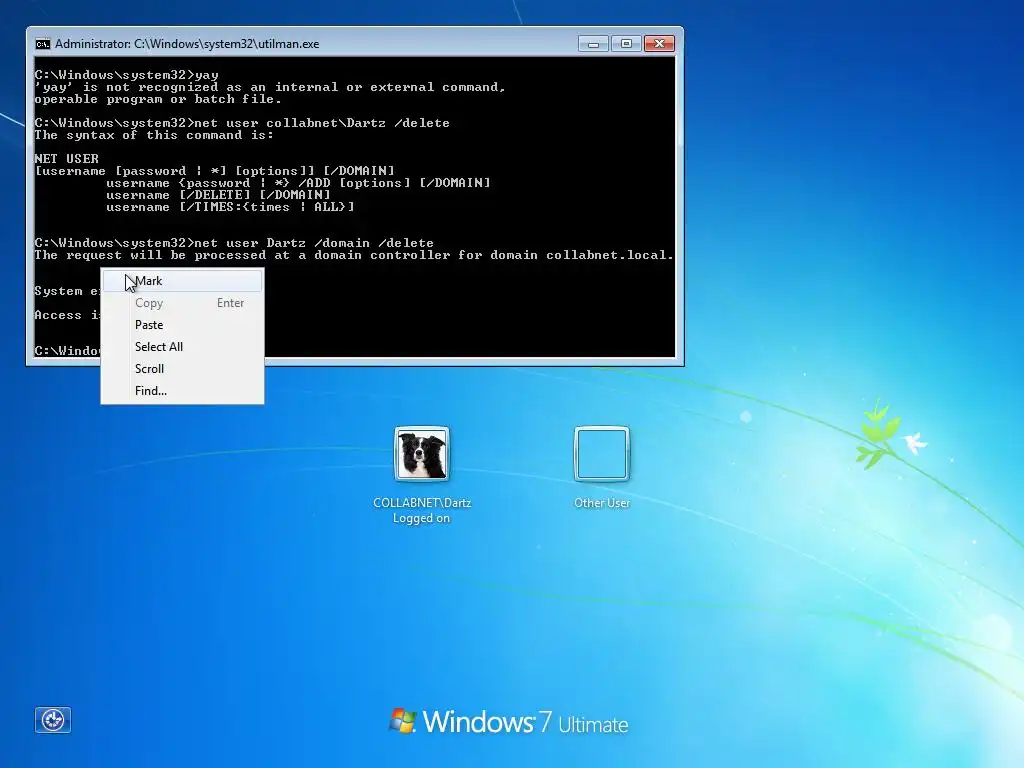The width and height of the screenshot is (1024, 768).
Task: Click the 'net user collabnet\Dartz /delete' line
Action: coord(242,123)
